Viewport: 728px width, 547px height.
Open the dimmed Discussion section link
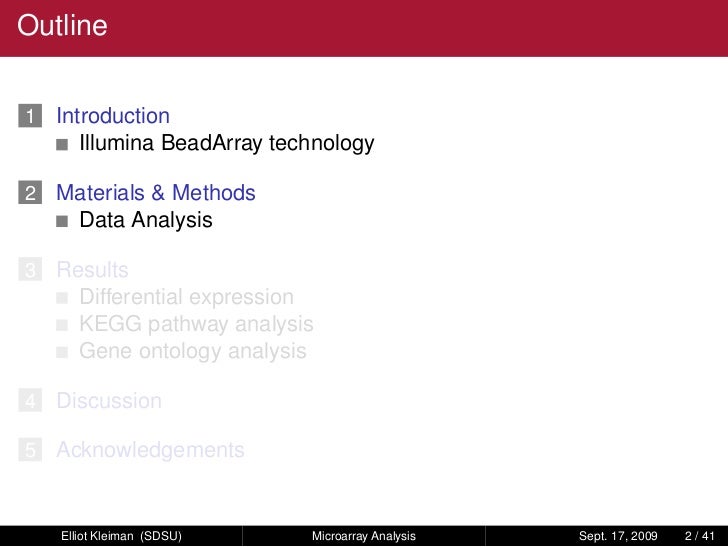coord(109,401)
